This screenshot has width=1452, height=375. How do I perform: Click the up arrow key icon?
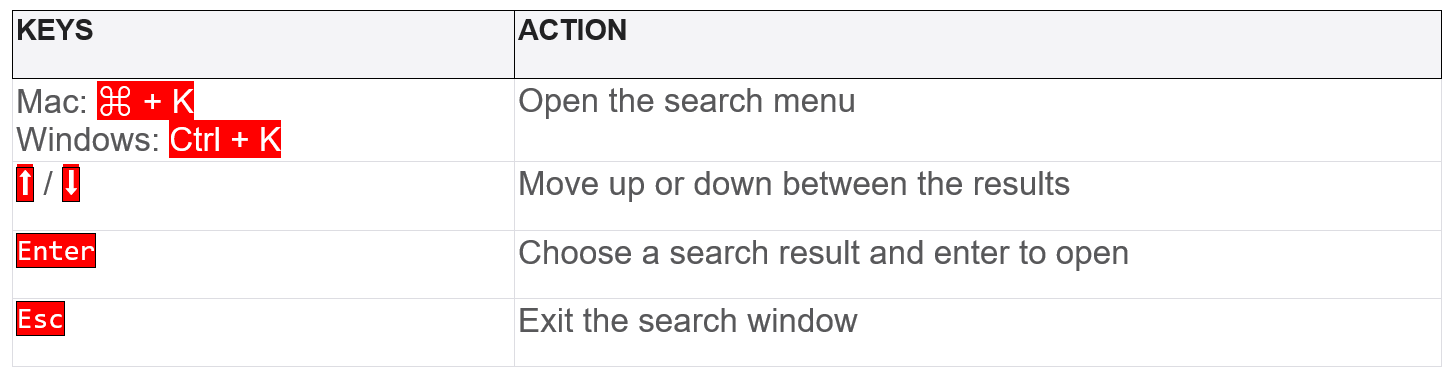[25, 185]
